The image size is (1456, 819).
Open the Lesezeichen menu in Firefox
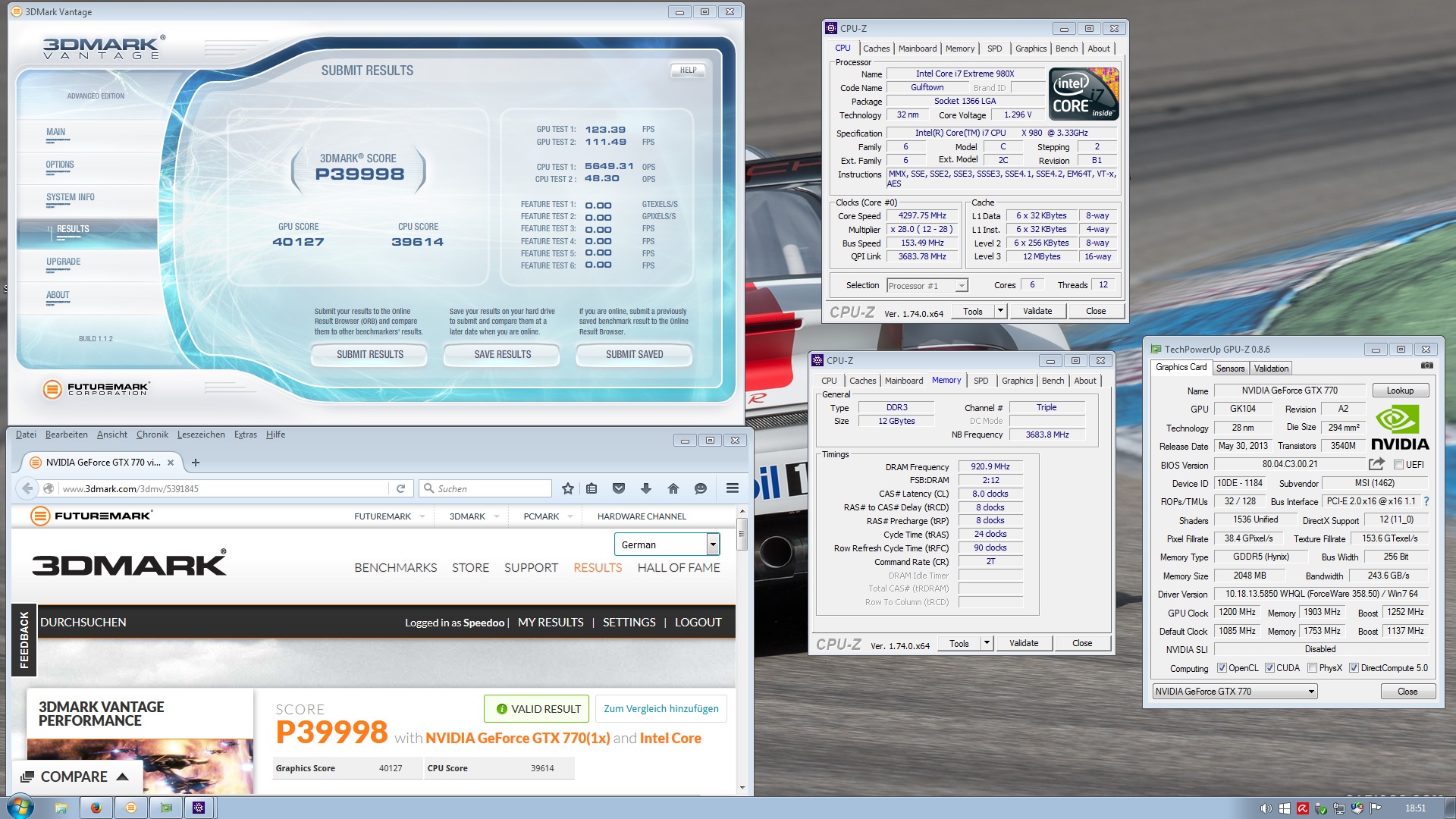pyautogui.click(x=201, y=435)
